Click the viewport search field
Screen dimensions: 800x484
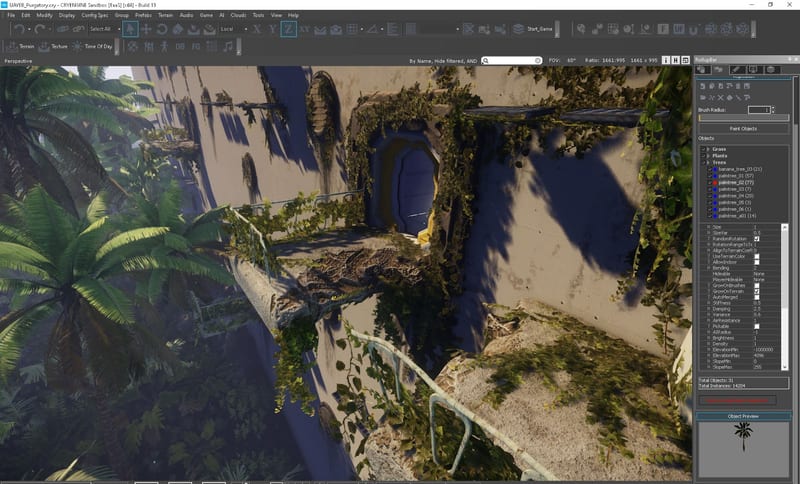[x=512, y=60]
